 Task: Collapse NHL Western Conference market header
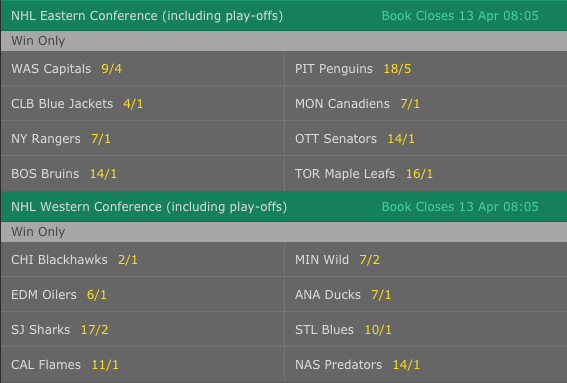284,207
